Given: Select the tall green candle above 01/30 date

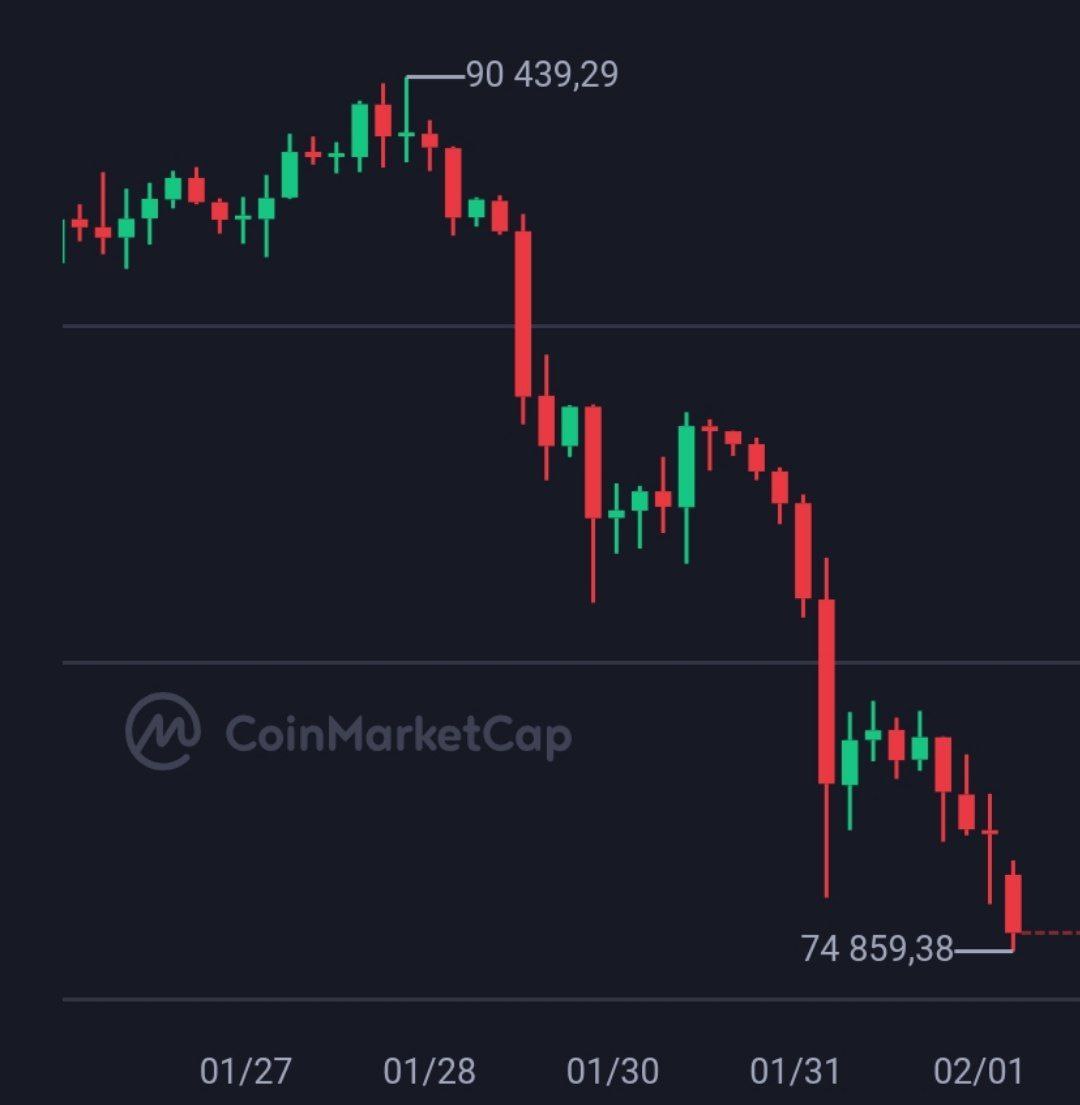Looking at the screenshot, I should click(x=686, y=466).
